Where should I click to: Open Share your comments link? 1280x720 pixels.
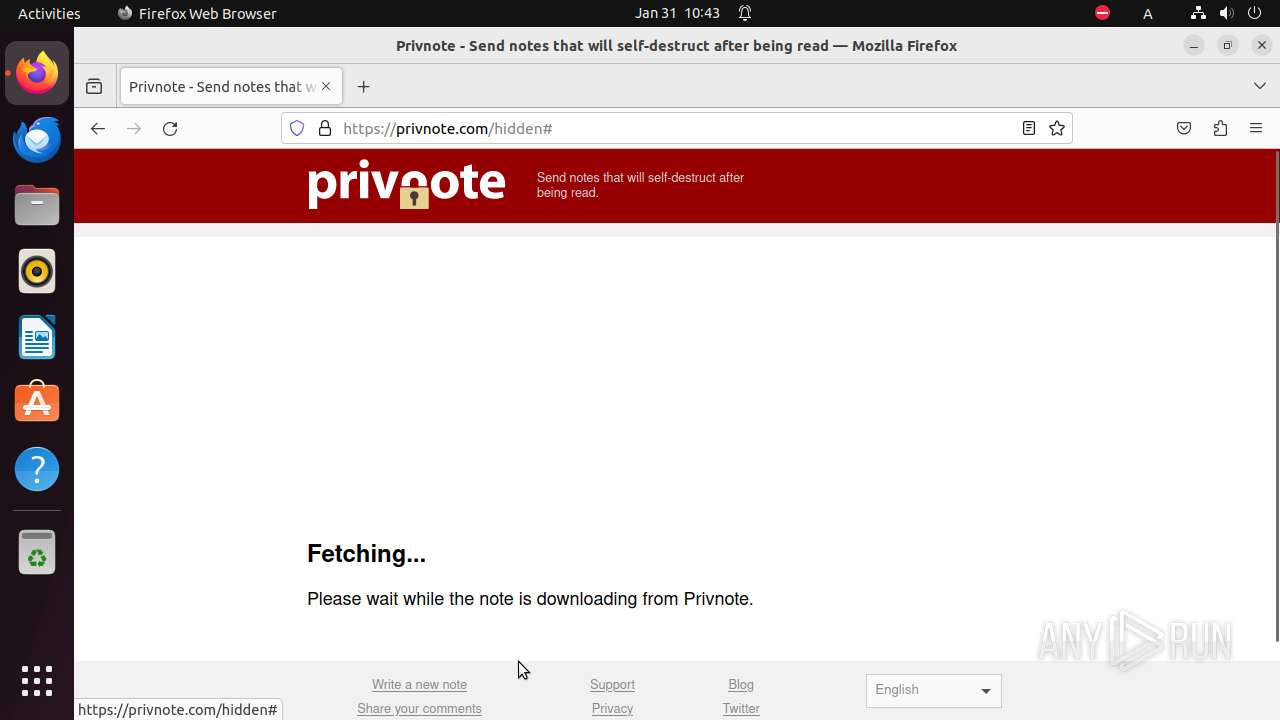[419, 709]
